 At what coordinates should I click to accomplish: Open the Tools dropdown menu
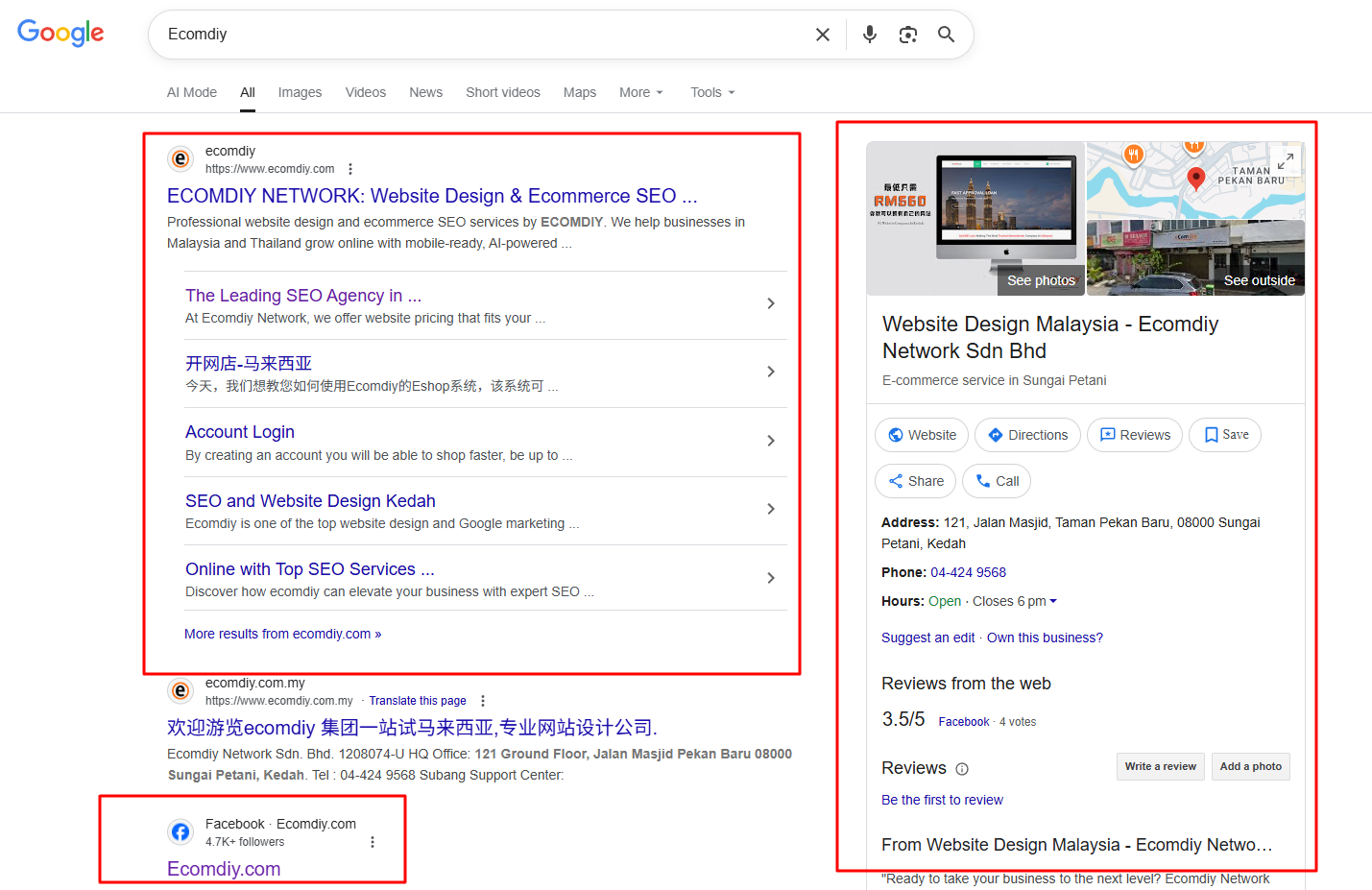tap(712, 92)
